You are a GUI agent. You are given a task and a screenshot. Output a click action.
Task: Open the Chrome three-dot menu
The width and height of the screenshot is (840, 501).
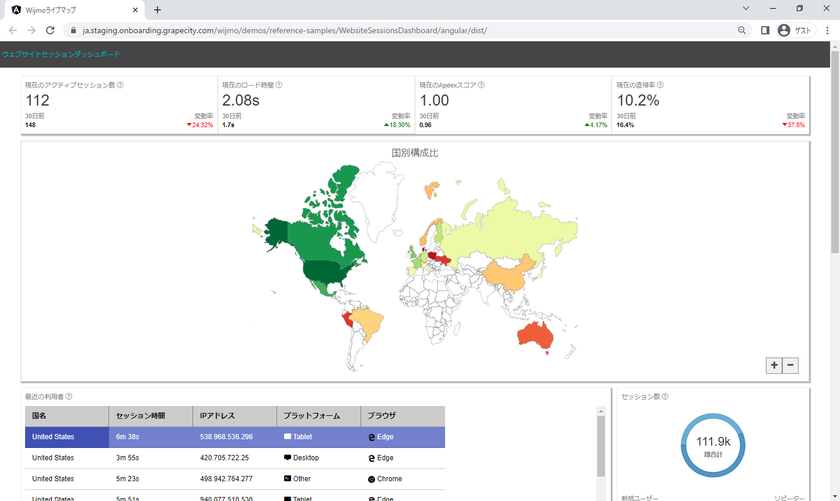pyautogui.click(x=827, y=31)
